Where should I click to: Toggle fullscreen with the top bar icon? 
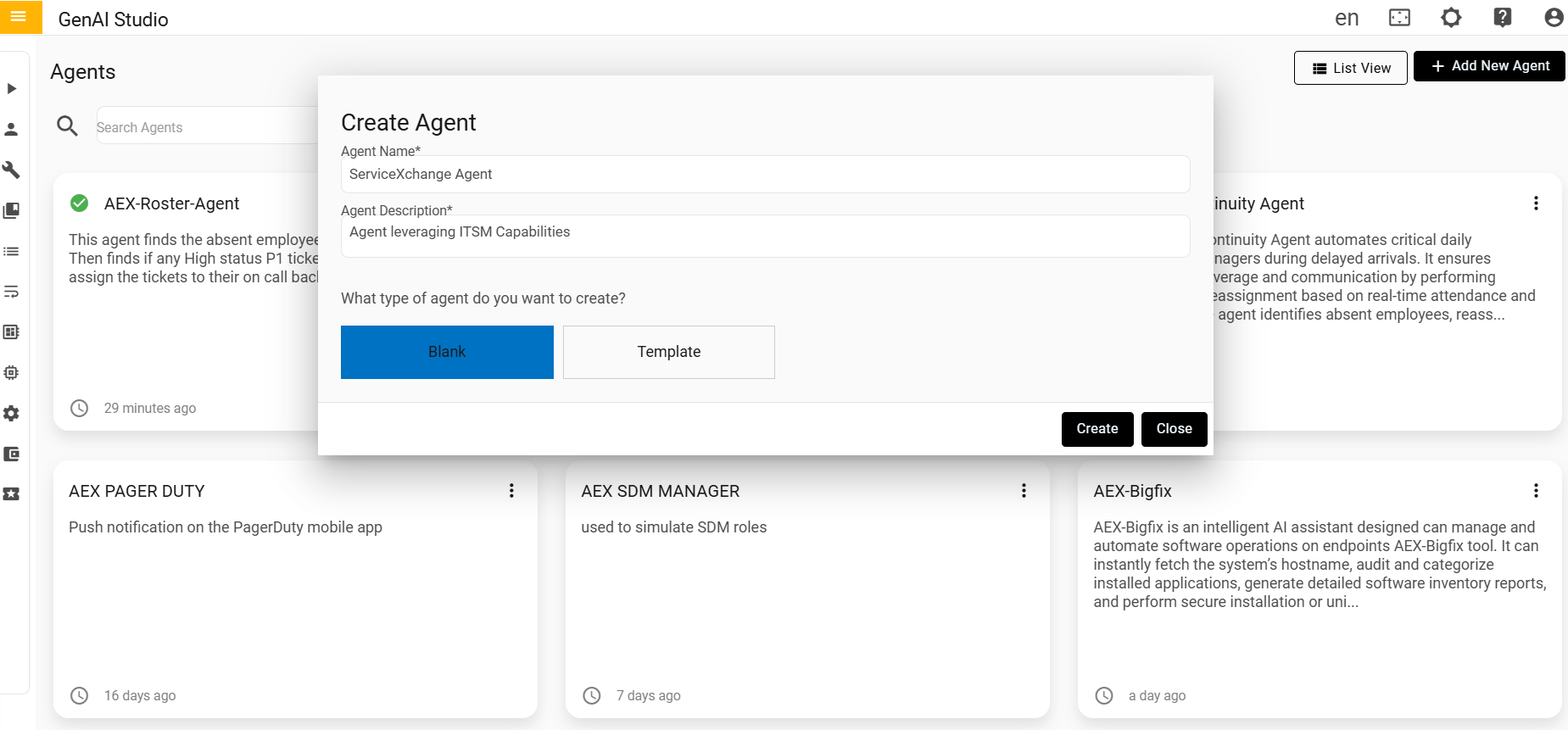tap(1399, 18)
